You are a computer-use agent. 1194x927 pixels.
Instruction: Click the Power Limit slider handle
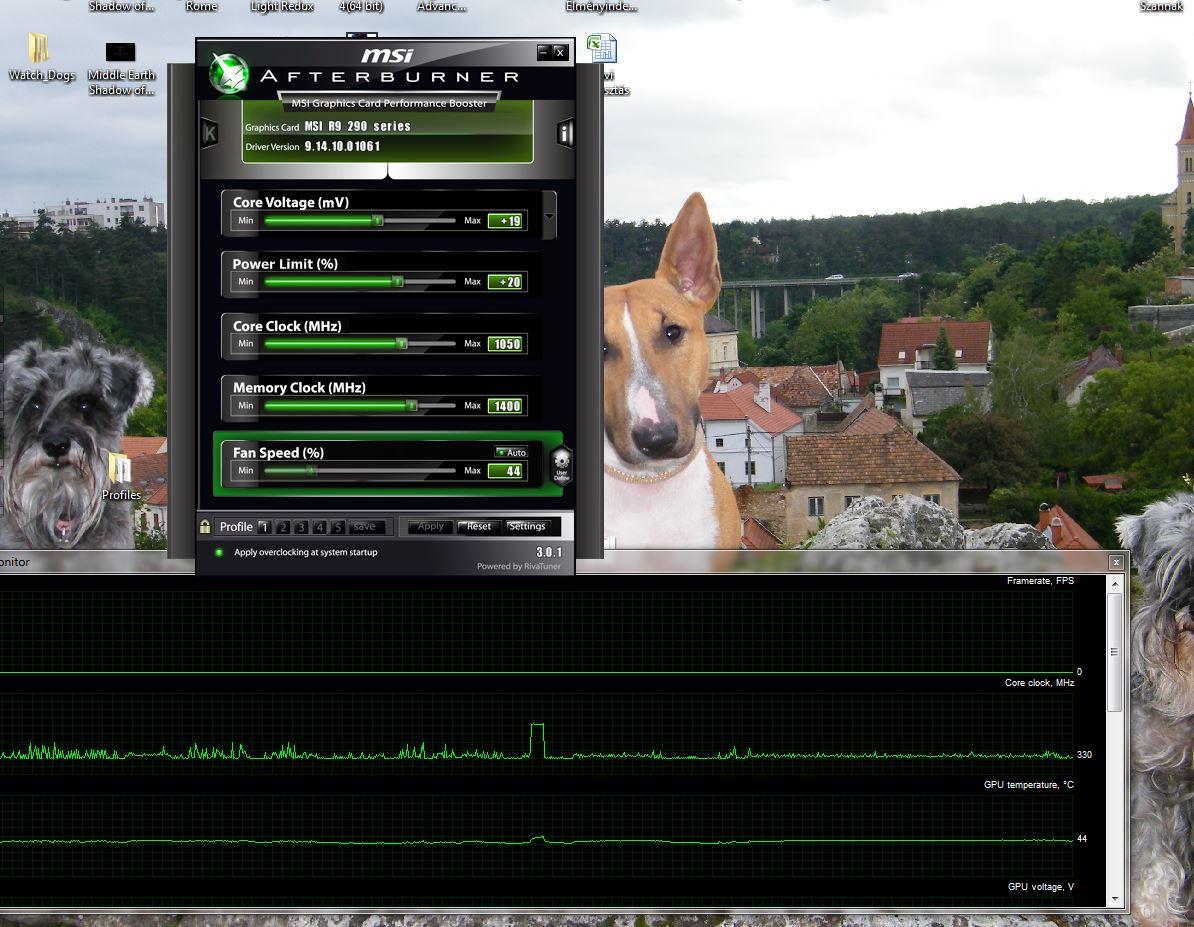(x=397, y=282)
